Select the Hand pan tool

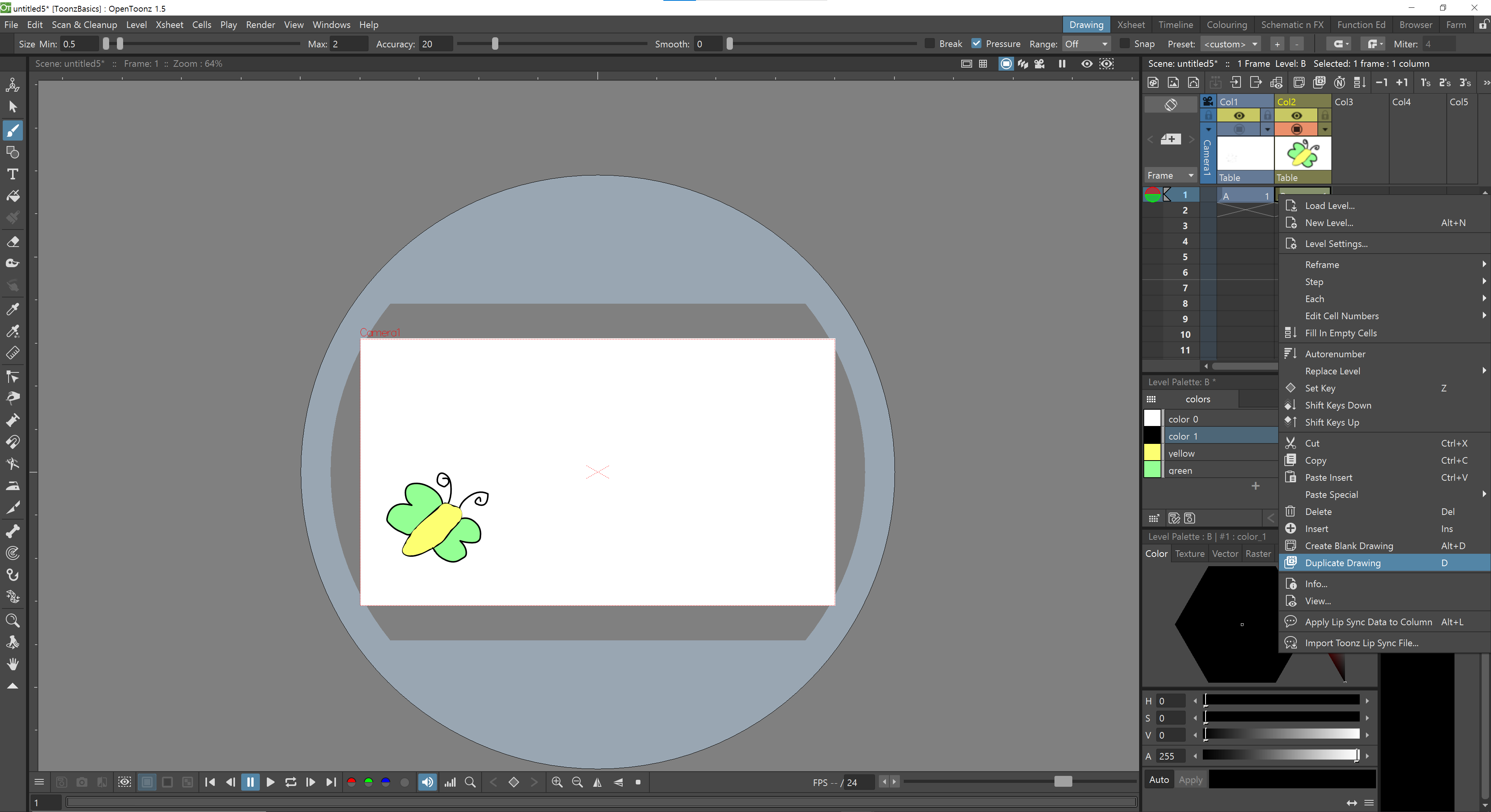tap(13, 664)
